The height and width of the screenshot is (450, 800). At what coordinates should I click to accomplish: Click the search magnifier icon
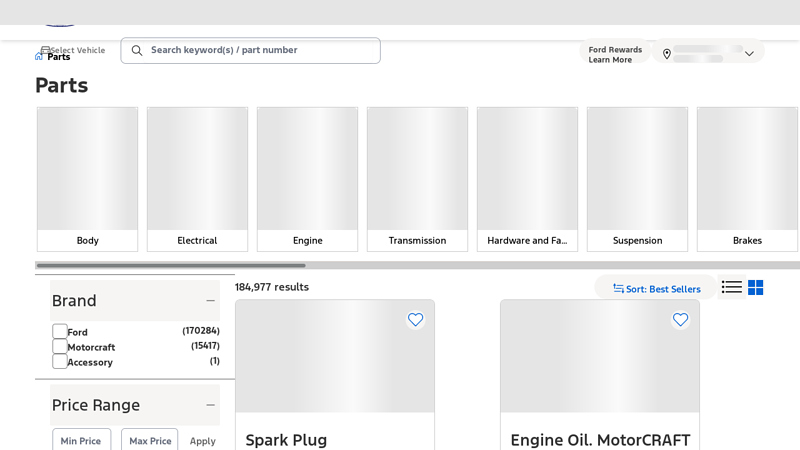pos(137,50)
